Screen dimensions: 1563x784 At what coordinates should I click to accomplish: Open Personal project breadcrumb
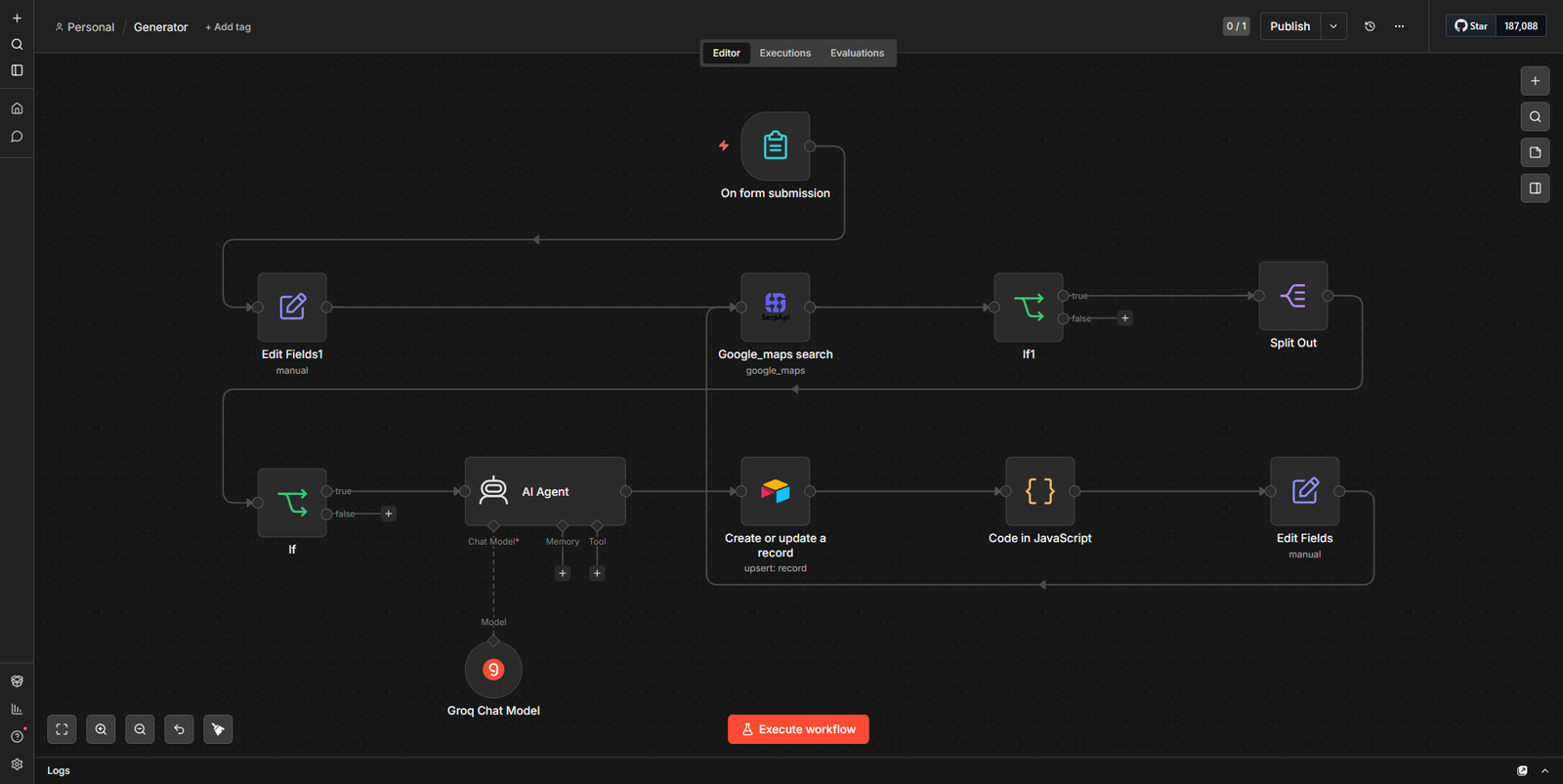[x=85, y=27]
